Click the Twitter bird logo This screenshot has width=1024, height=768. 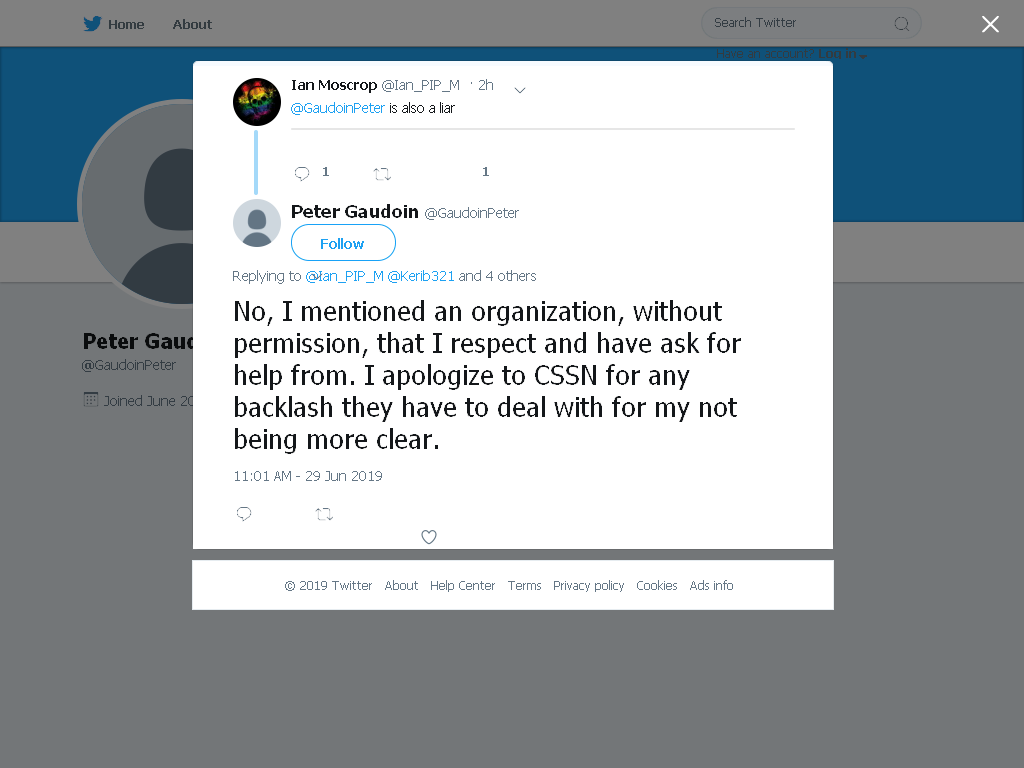tap(92, 24)
